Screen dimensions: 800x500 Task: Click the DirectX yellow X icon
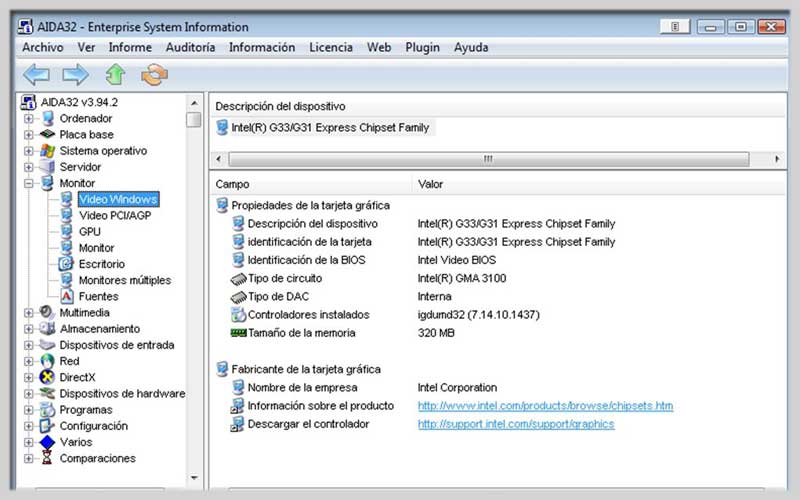[x=47, y=377]
